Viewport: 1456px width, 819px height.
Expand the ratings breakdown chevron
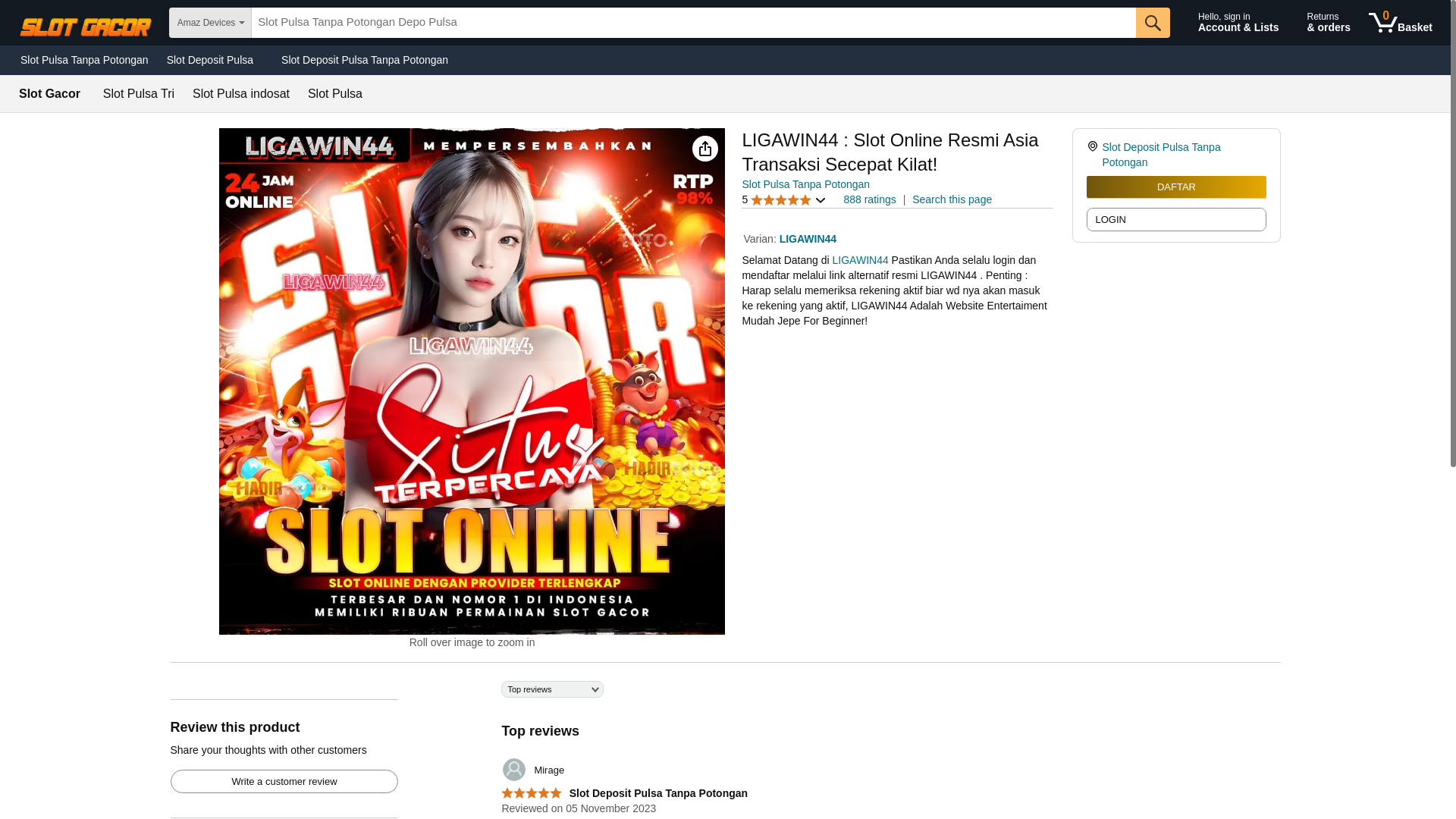[x=820, y=200]
